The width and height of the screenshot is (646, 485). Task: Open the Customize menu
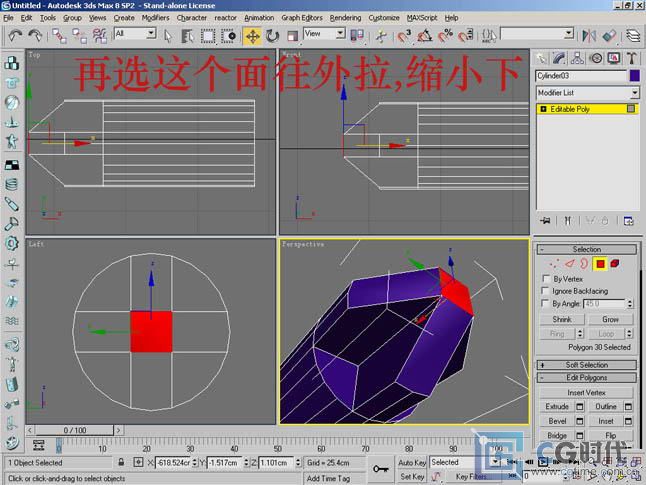click(384, 18)
